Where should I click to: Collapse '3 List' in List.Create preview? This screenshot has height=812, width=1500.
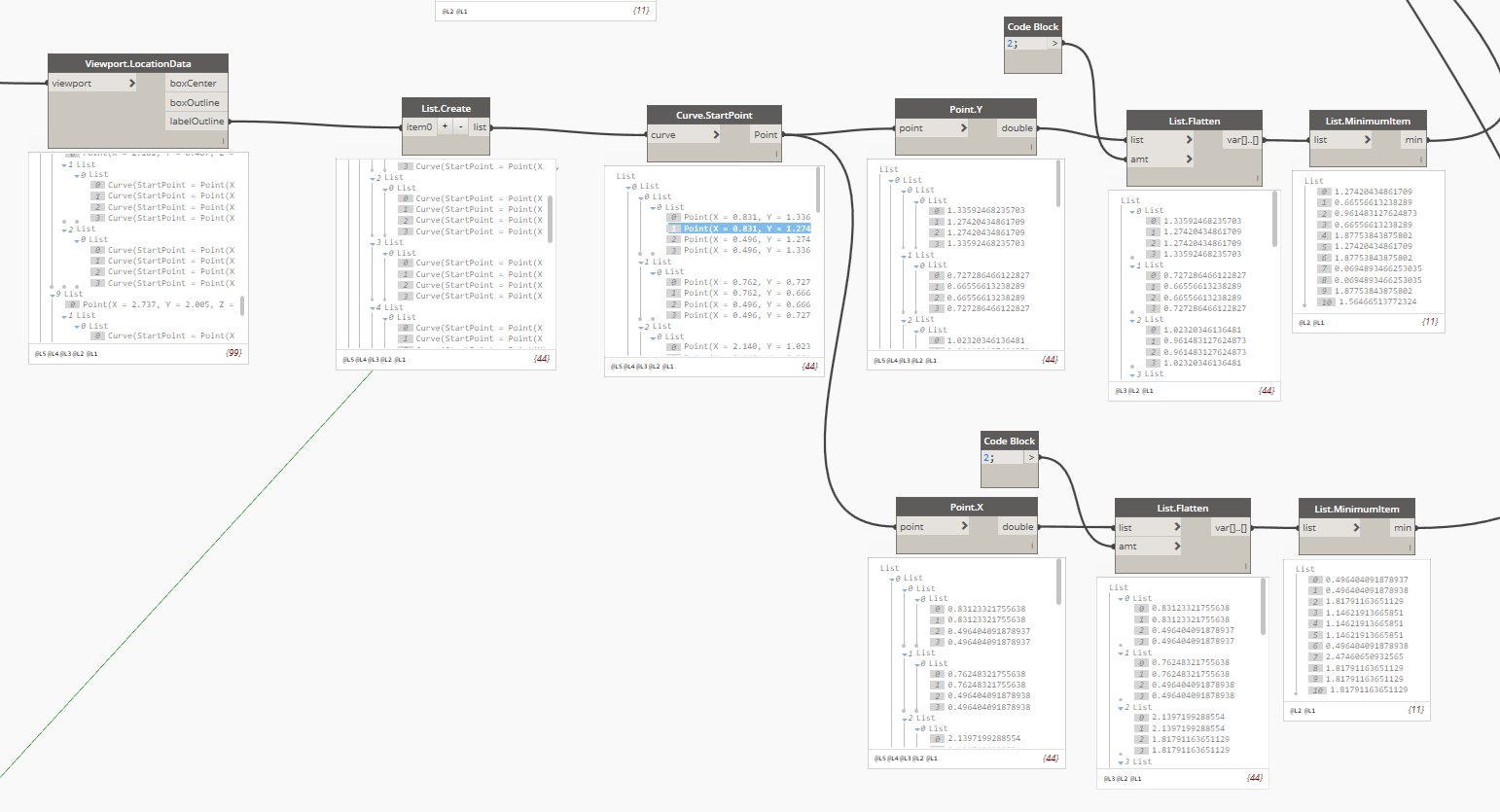[375, 243]
